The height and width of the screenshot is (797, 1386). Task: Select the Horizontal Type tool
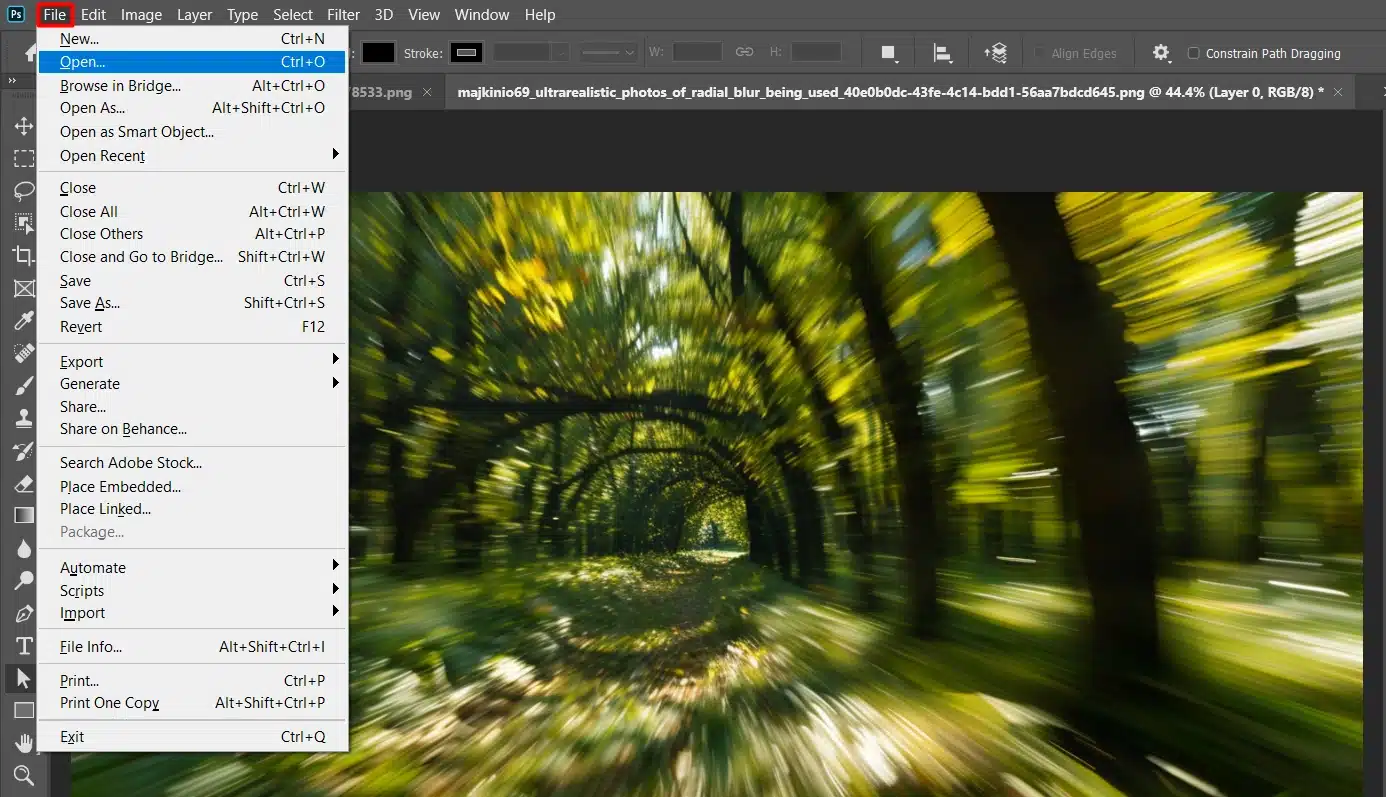coord(23,645)
